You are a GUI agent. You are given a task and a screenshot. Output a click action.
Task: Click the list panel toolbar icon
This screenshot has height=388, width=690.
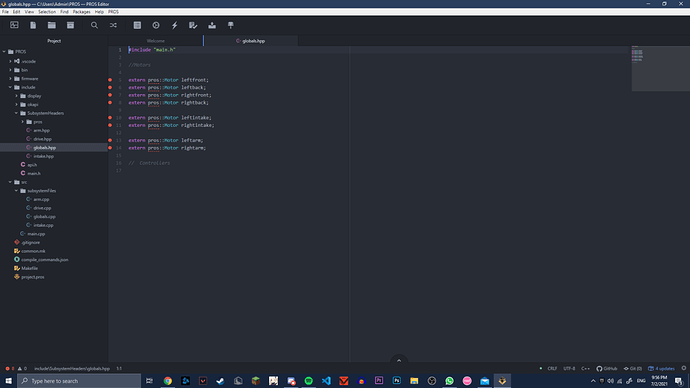pyautogui.click(x=137, y=25)
